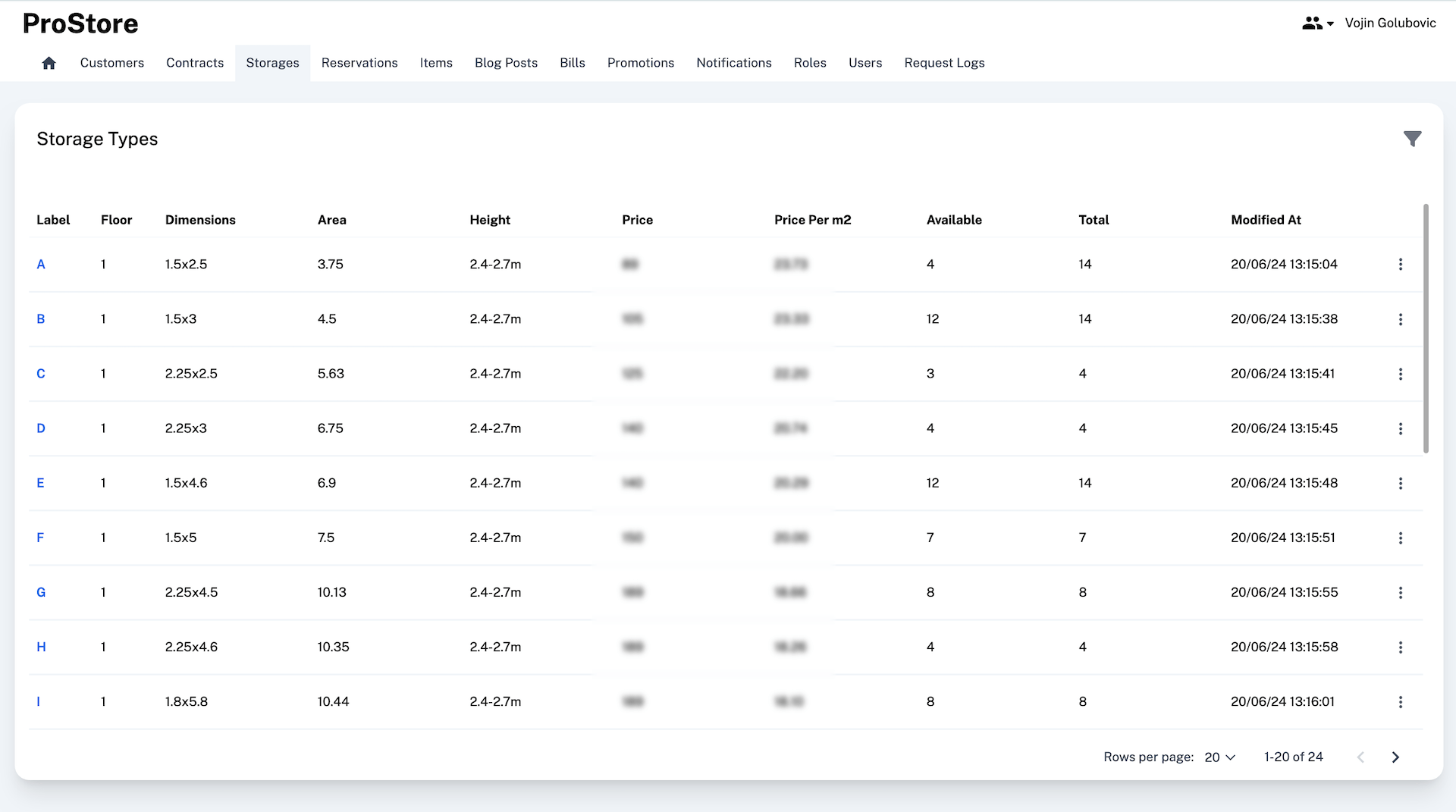
Task: Click the Area column header
Action: pyautogui.click(x=331, y=220)
